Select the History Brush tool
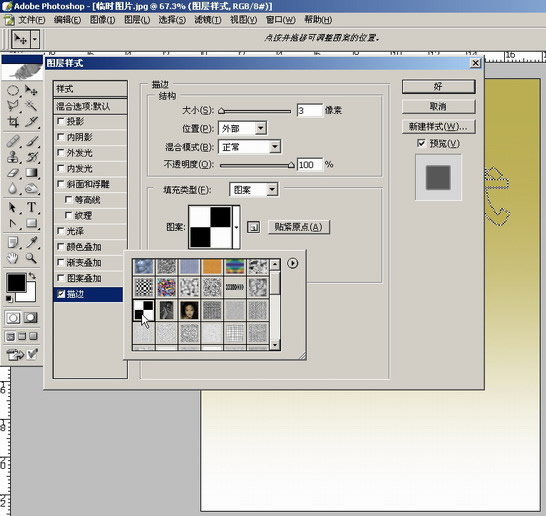Screen dimensions: 546x516 point(31,157)
